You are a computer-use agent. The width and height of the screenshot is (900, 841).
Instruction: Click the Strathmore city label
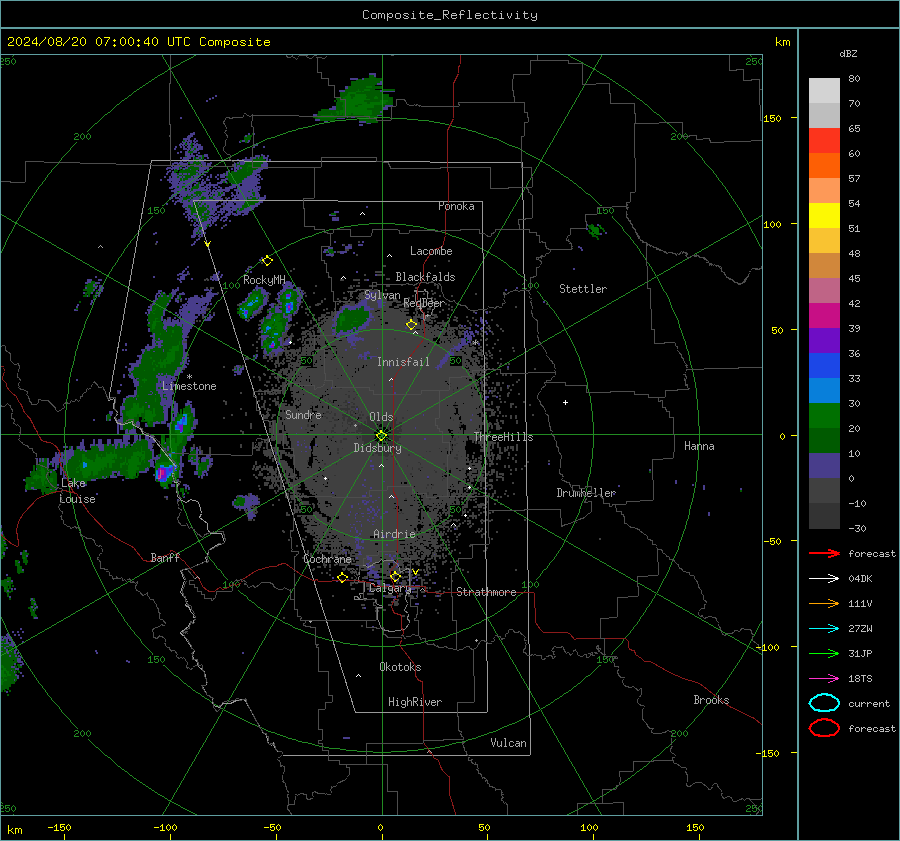[x=486, y=592]
